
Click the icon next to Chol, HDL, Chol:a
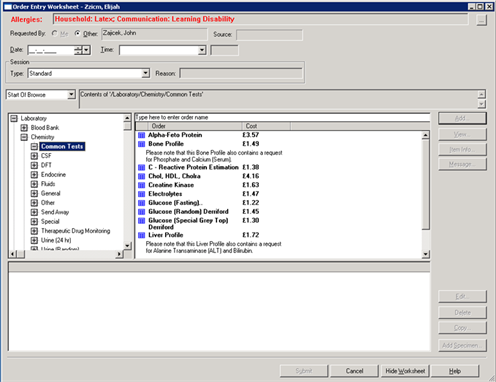(x=141, y=176)
